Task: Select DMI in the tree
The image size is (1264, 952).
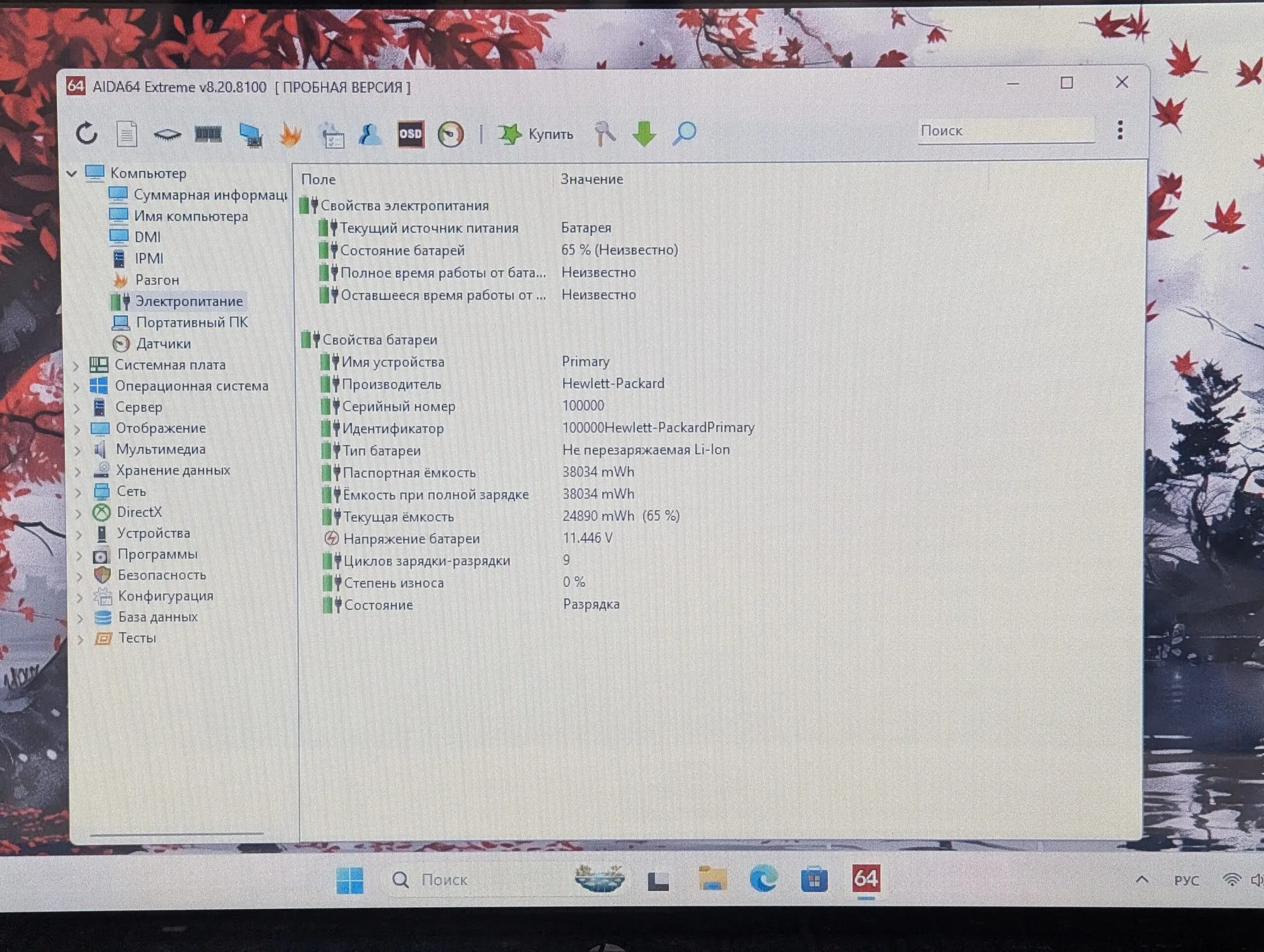Action: pos(135,236)
